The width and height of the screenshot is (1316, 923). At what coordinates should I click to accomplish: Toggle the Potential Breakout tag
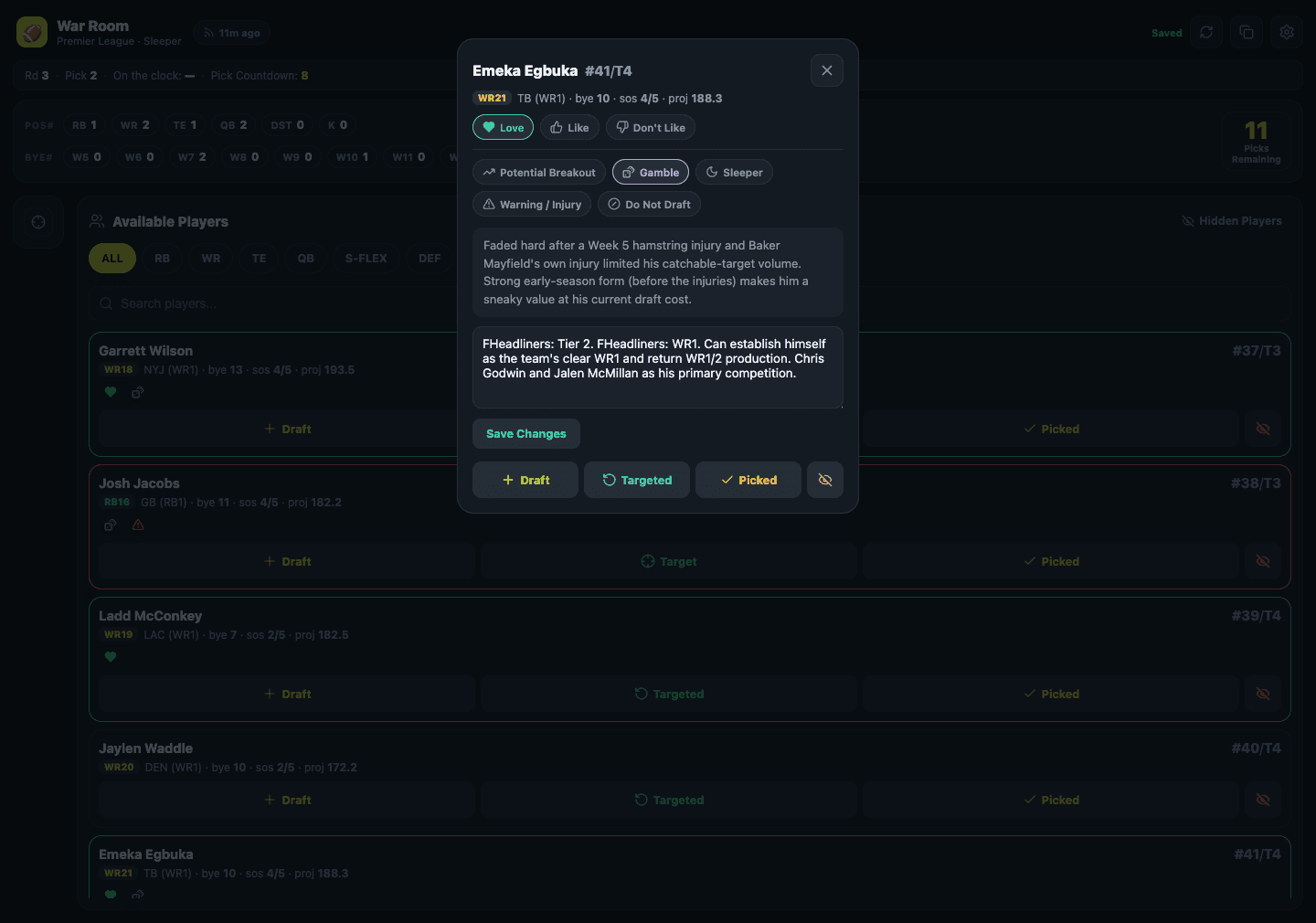coord(539,173)
